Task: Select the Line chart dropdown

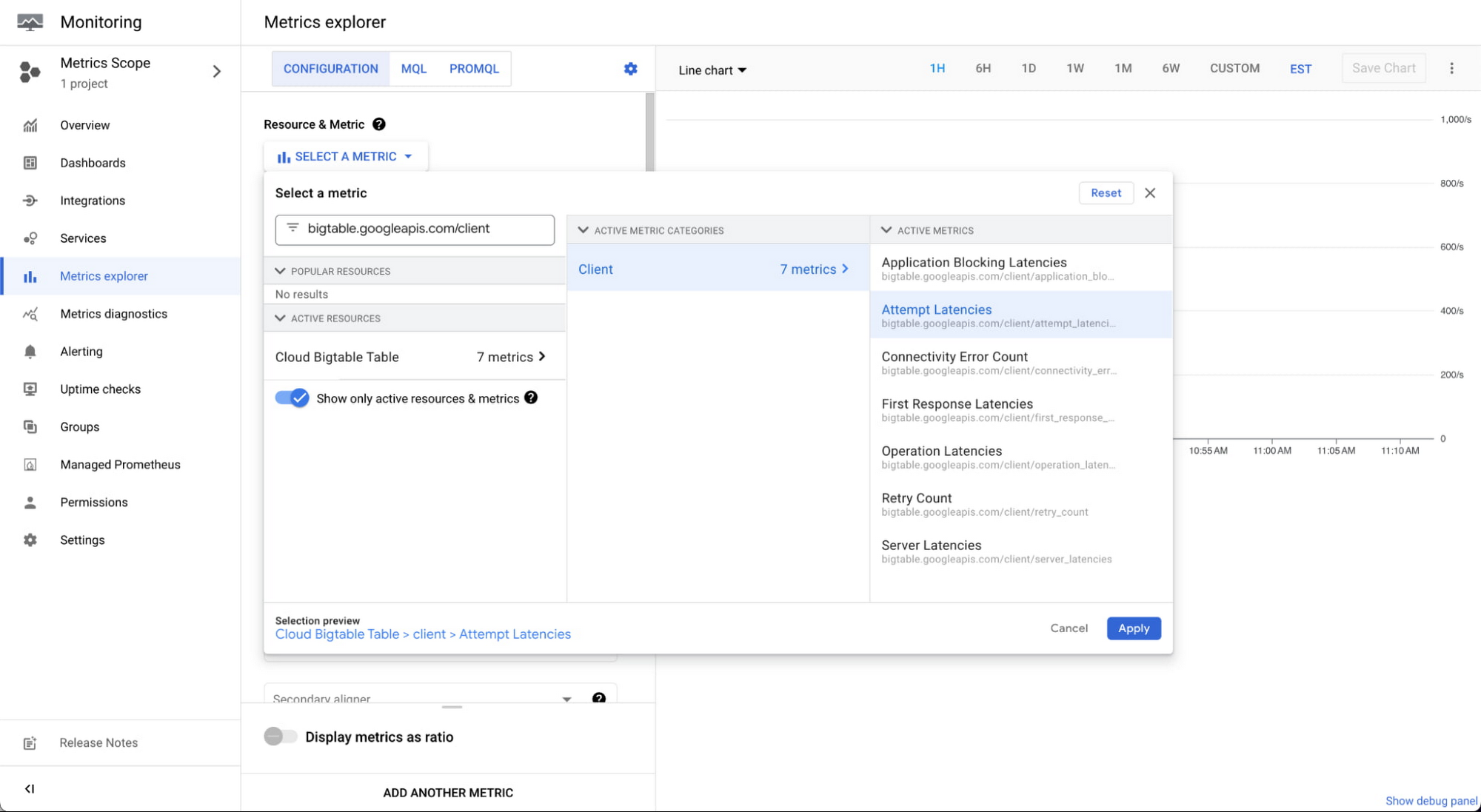Action: (x=712, y=69)
